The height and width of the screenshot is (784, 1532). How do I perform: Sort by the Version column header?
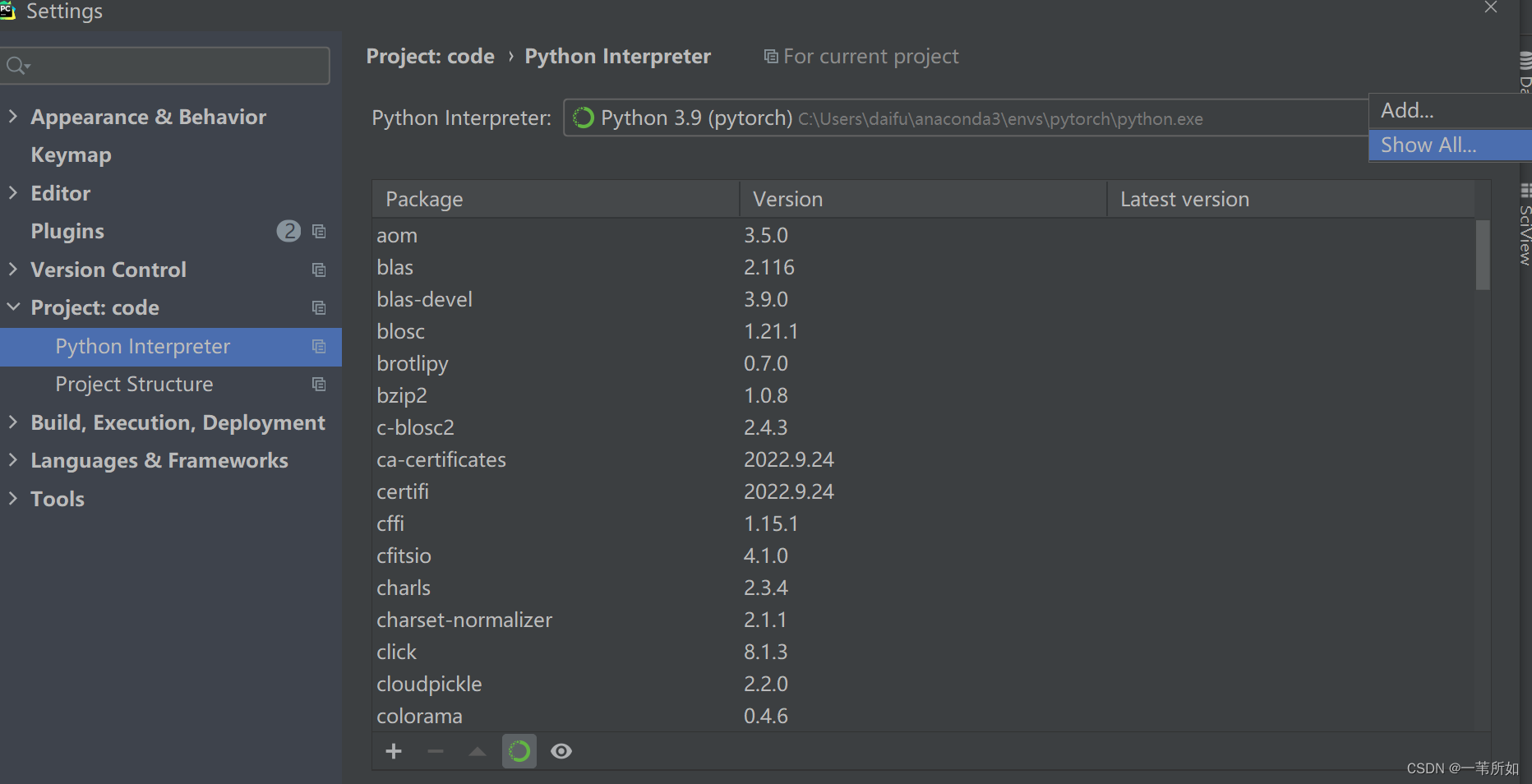click(924, 199)
